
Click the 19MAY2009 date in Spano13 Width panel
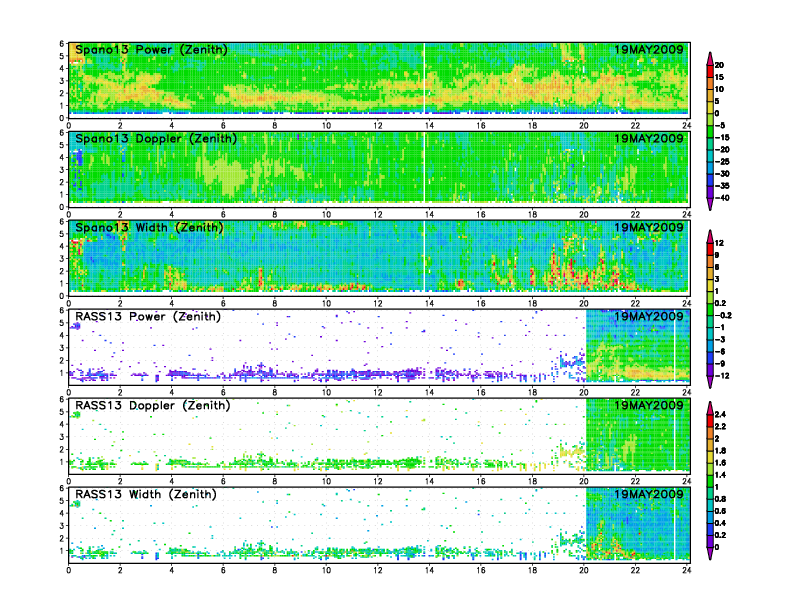tap(649, 228)
